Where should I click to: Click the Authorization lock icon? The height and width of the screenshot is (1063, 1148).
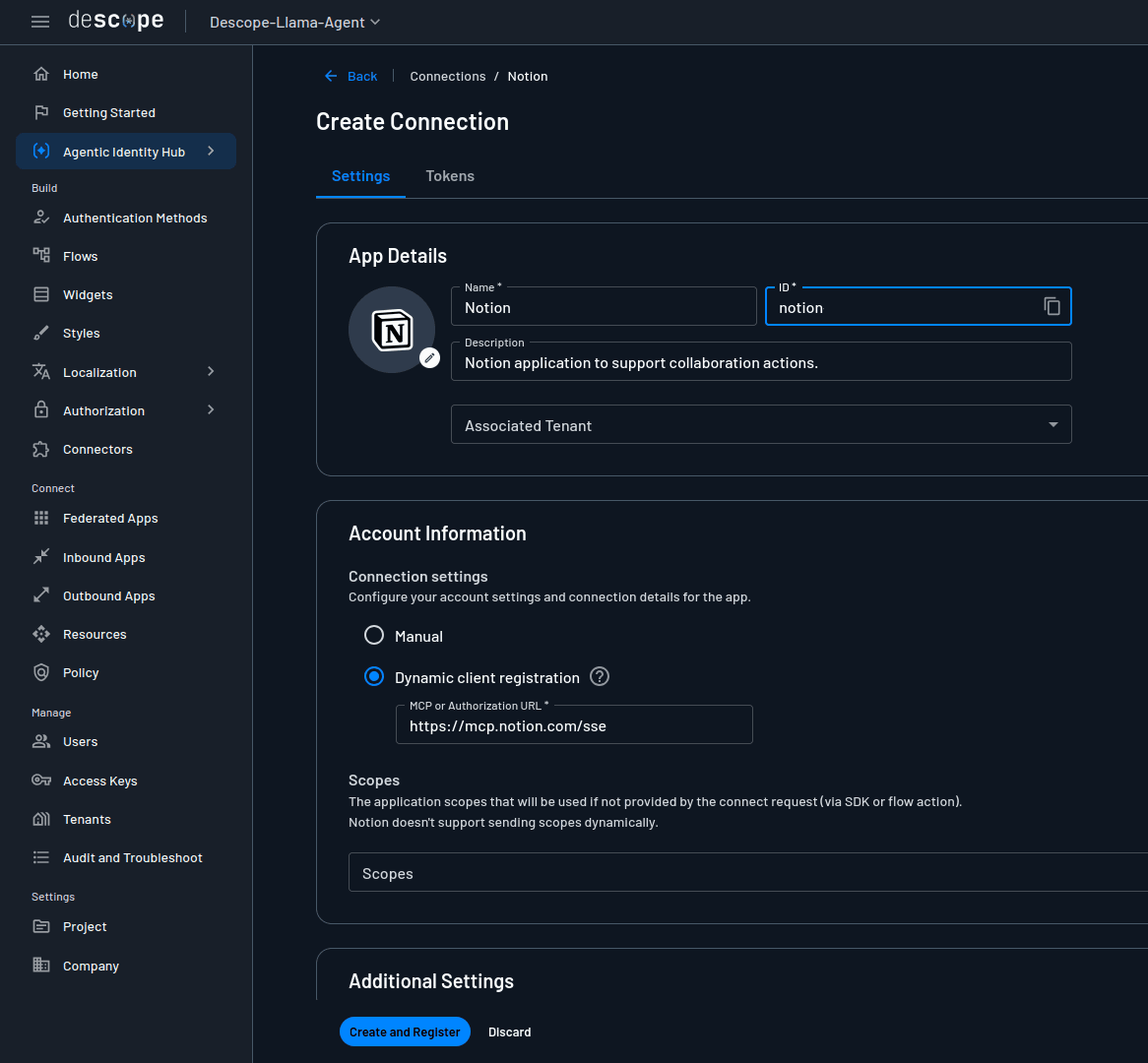pos(41,410)
